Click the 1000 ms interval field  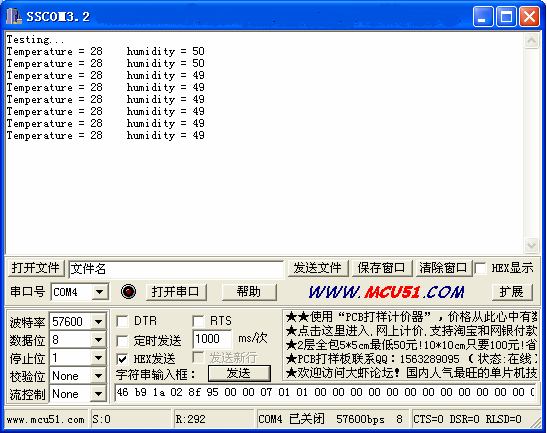point(212,339)
